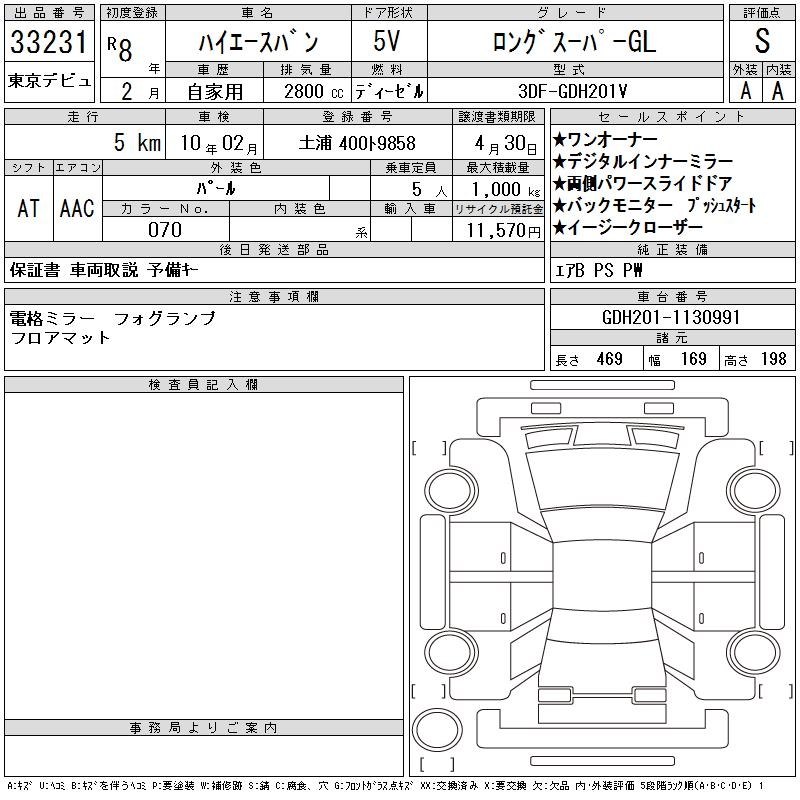
Task: Click the 評価点 grade S cell
Action: point(763,40)
